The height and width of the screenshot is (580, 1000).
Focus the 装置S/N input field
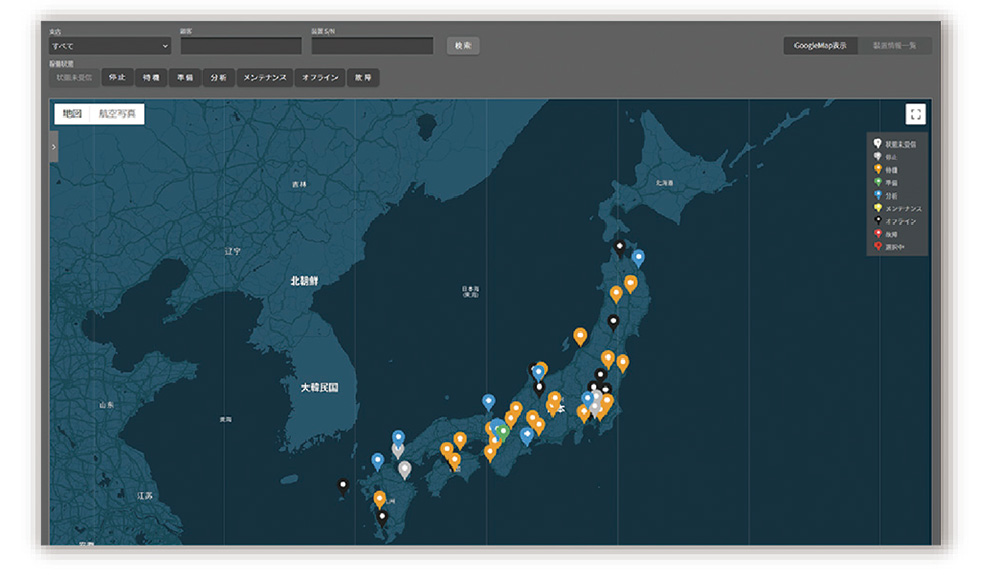click(x=372, y=46)
